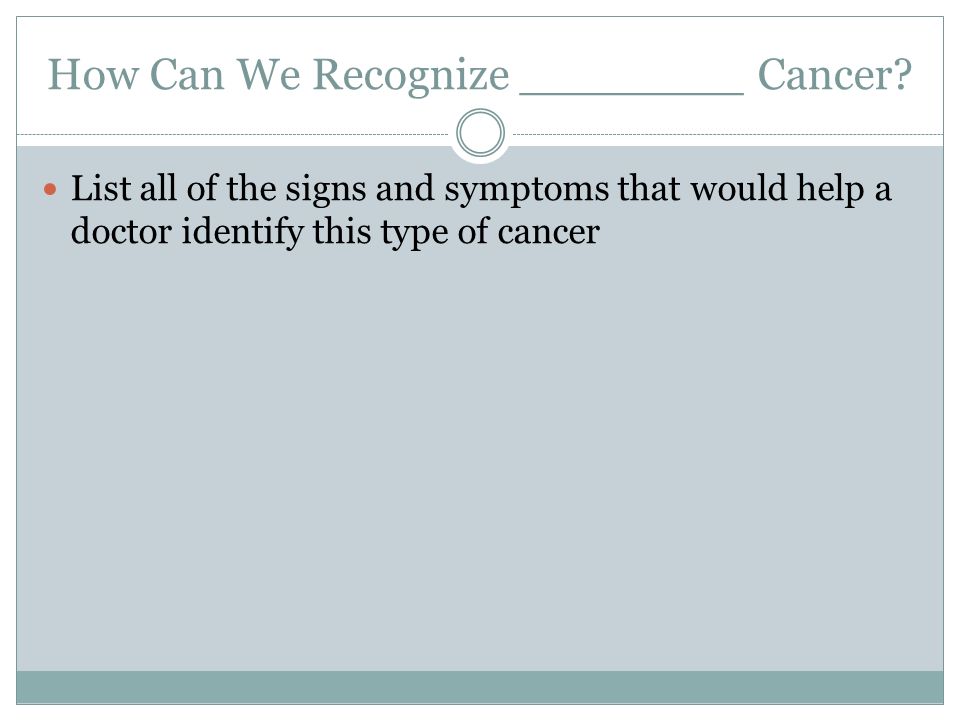960x720 pixels.
Task: Click the teal footer bar at the bottom
Action: (480, 687)
